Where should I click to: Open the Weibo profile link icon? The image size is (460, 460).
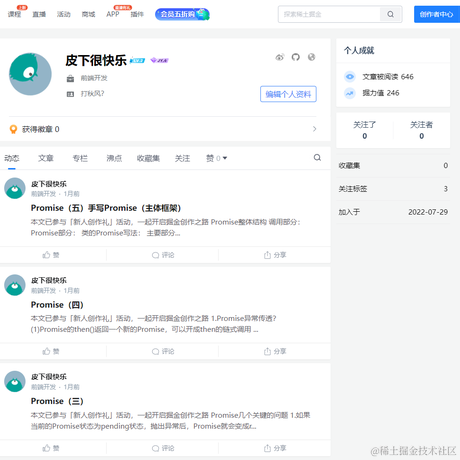(280, 57)
